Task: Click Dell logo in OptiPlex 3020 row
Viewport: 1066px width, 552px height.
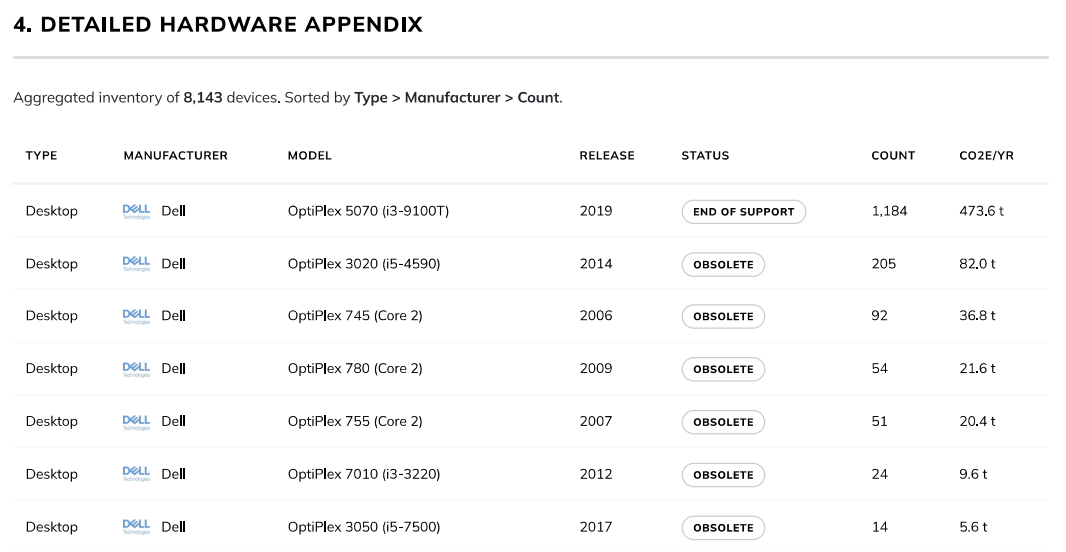Action: (136, 264)
